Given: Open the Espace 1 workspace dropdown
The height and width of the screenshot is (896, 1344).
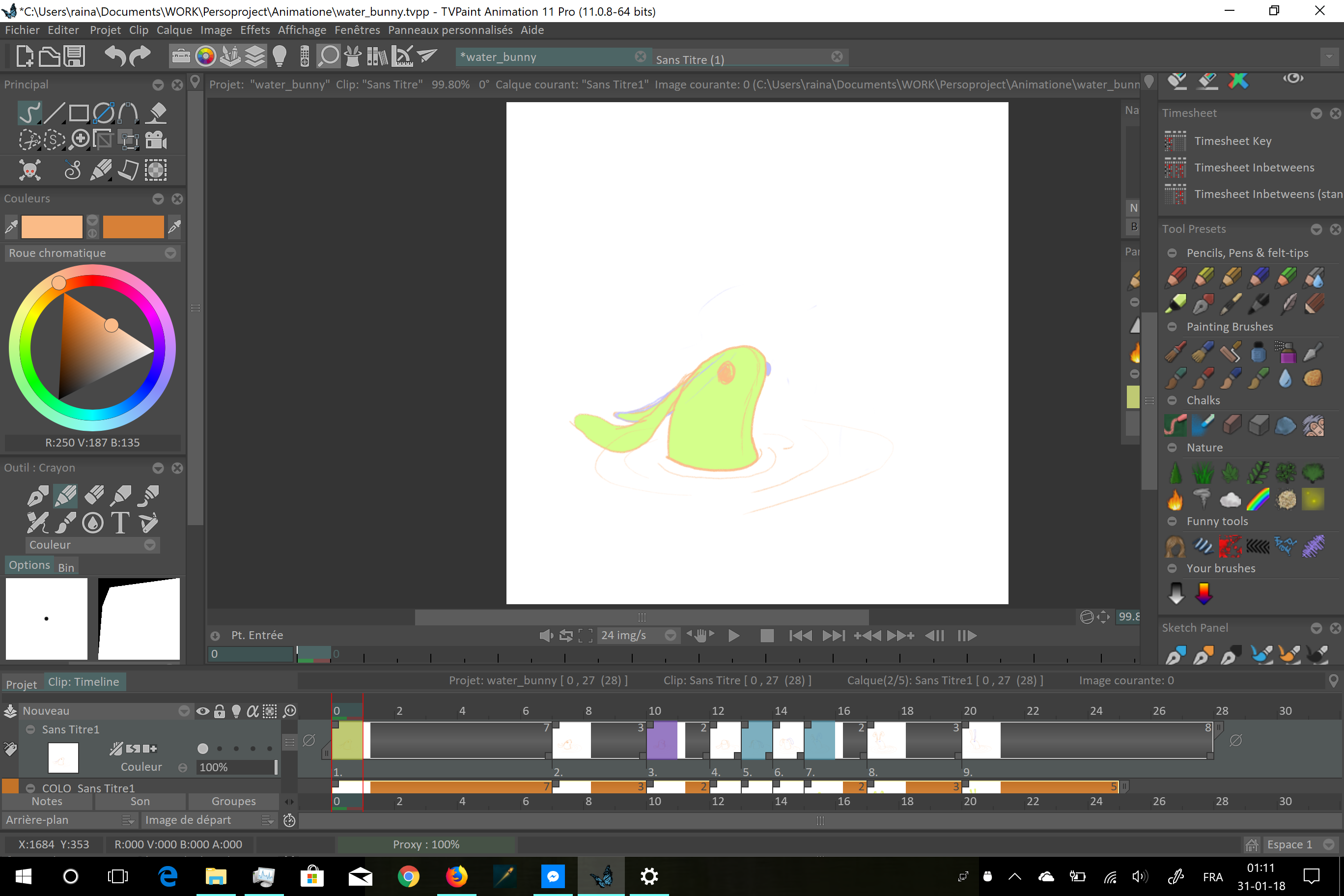Looking at the screenshot, I should [1300, 844].
